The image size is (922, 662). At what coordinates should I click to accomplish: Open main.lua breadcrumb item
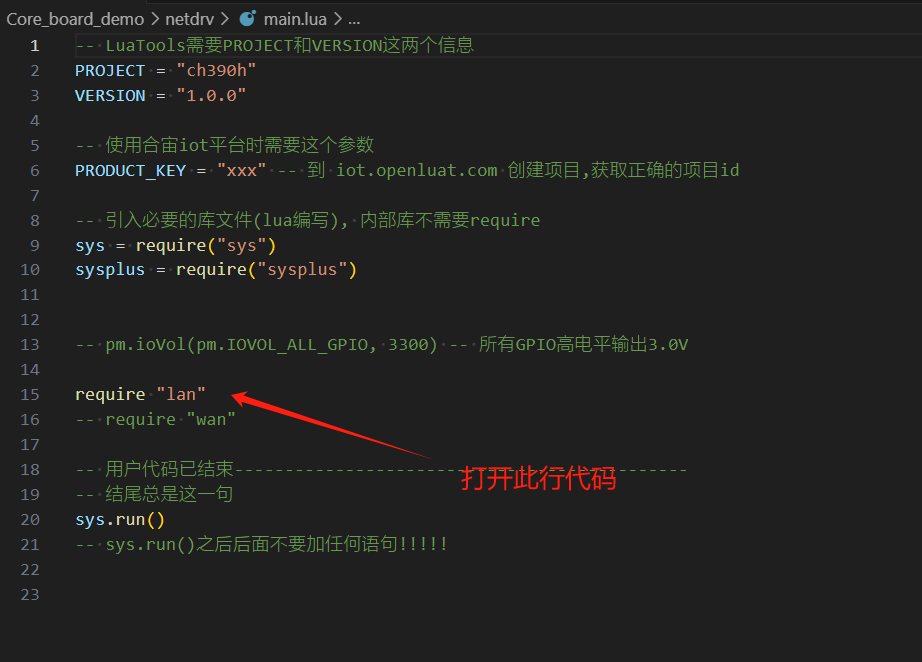[x=295, y=19]
